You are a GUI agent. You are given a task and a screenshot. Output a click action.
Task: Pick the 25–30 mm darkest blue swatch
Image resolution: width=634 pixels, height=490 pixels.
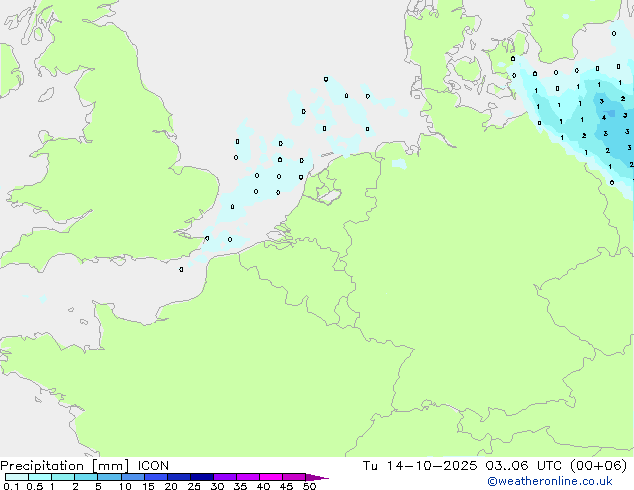(x=201, y=477)
